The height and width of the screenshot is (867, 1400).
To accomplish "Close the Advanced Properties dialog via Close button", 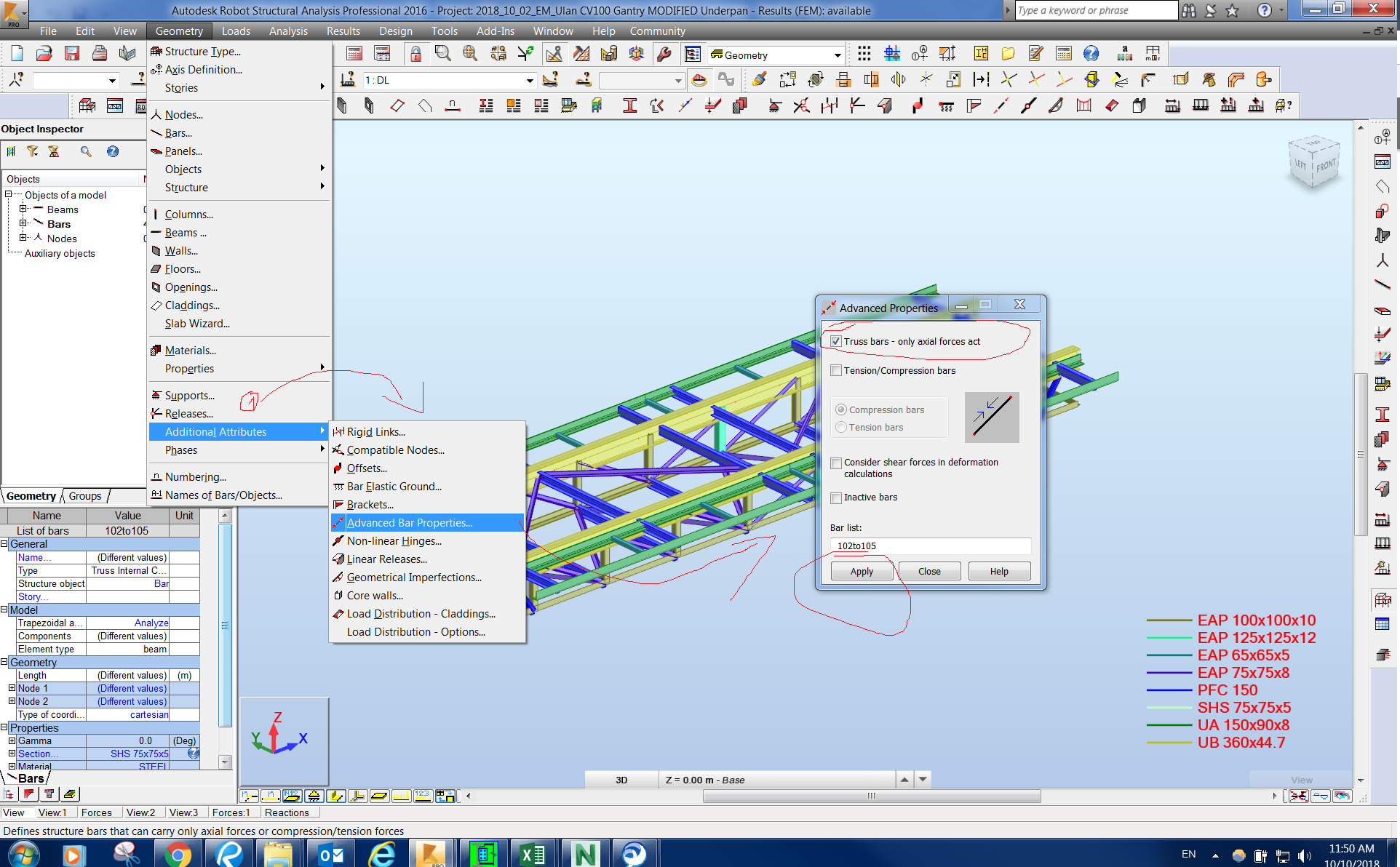I will 929,571.
